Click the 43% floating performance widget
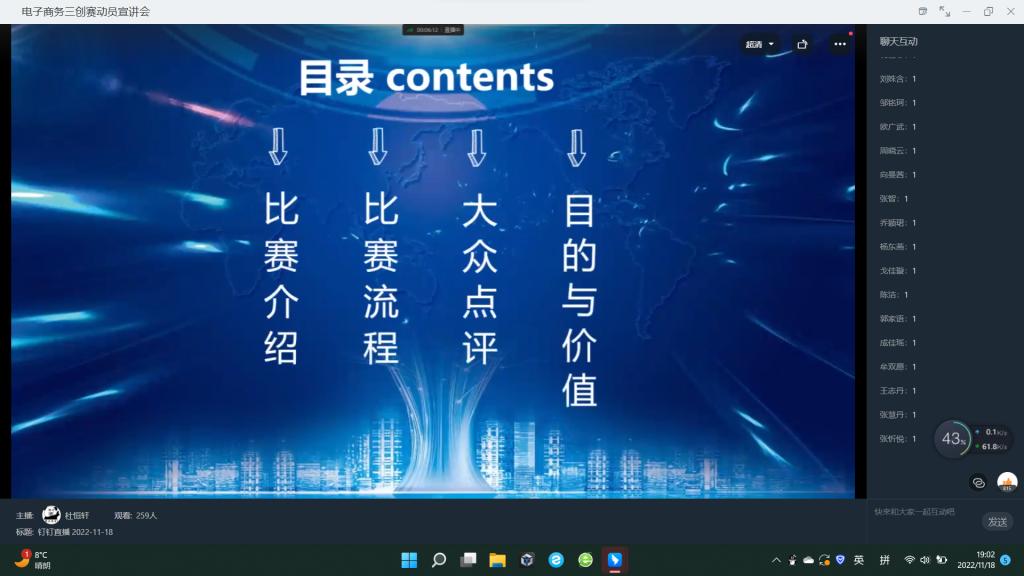The width and height of the screenshot is (1024, 576). pyautogui.click(x=954, y=439)
